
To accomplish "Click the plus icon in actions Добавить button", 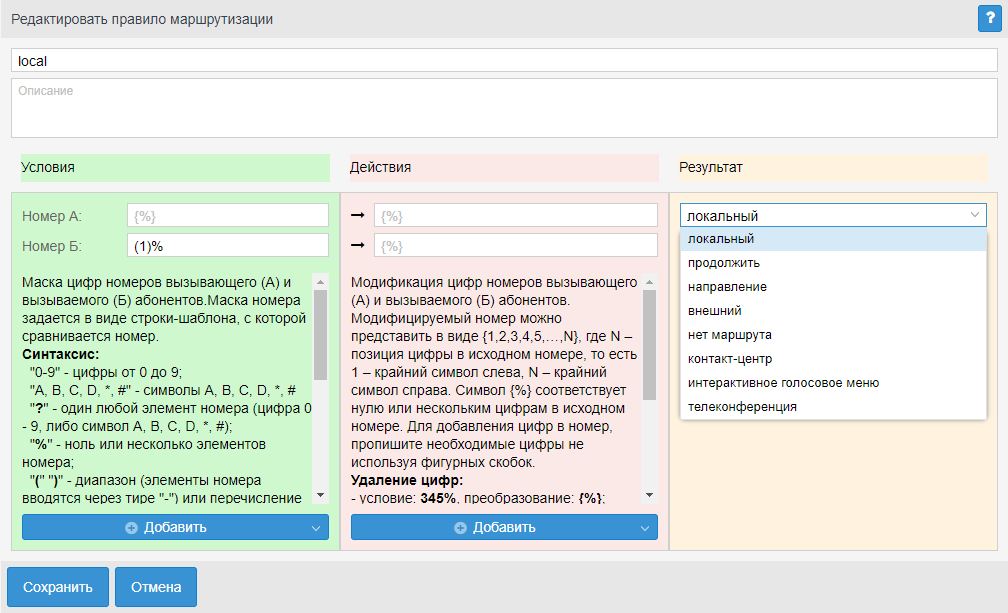I will 460,528.
